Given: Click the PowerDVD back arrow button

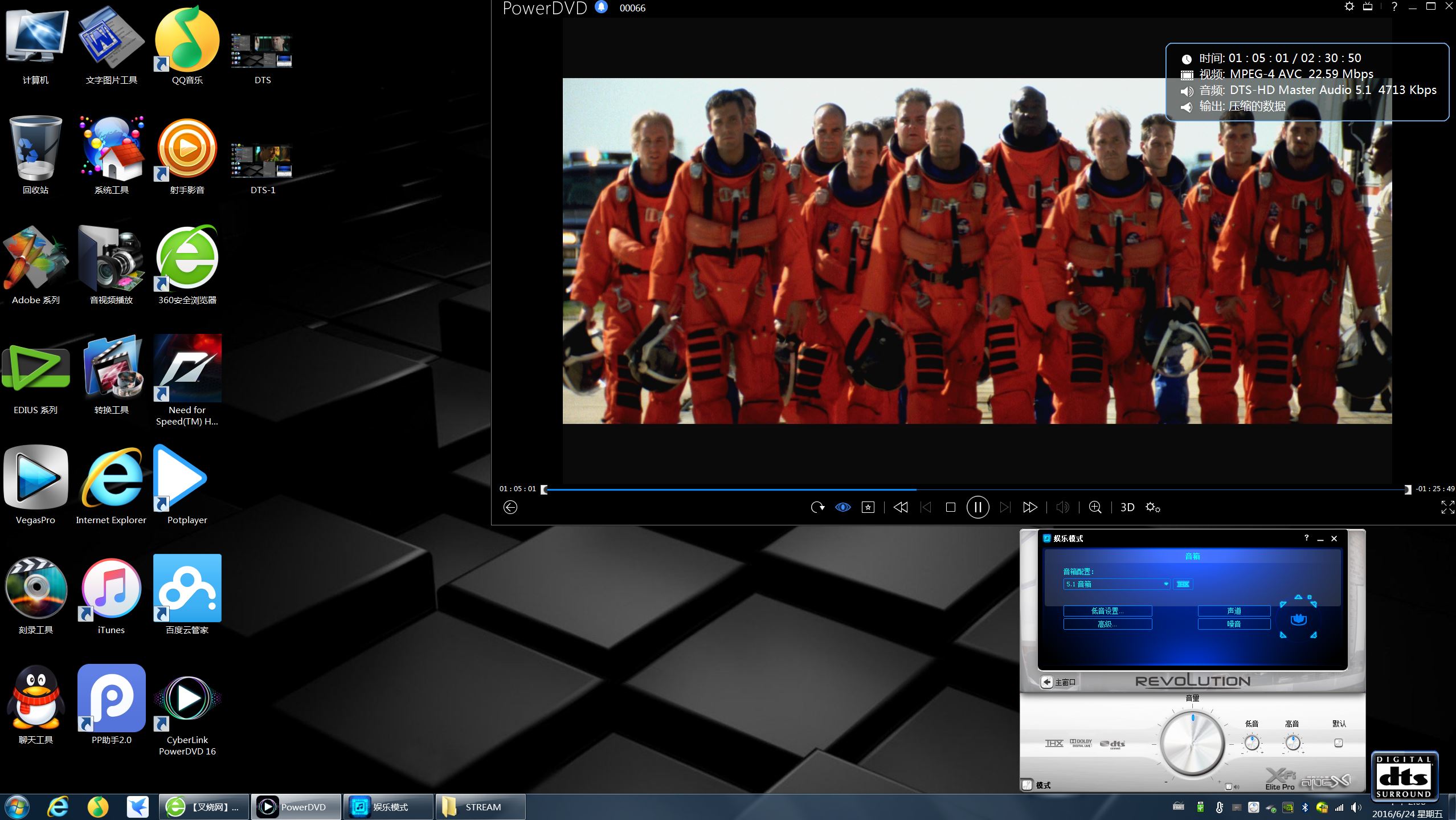Looking at the screenshot, I should (510, 507).
